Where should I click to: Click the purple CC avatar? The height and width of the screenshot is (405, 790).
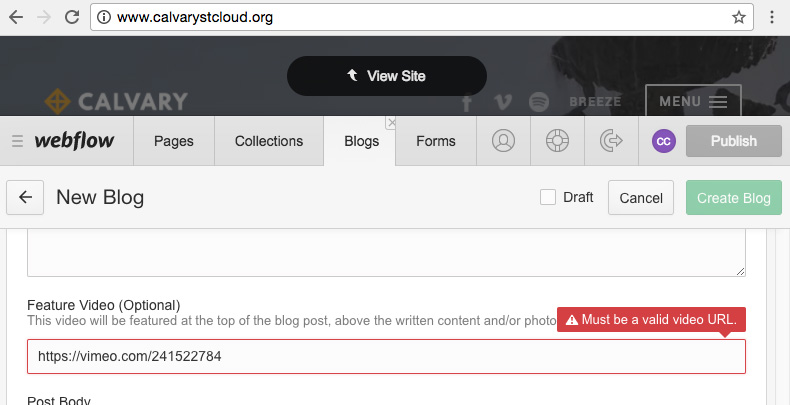(x=664, y=141)
